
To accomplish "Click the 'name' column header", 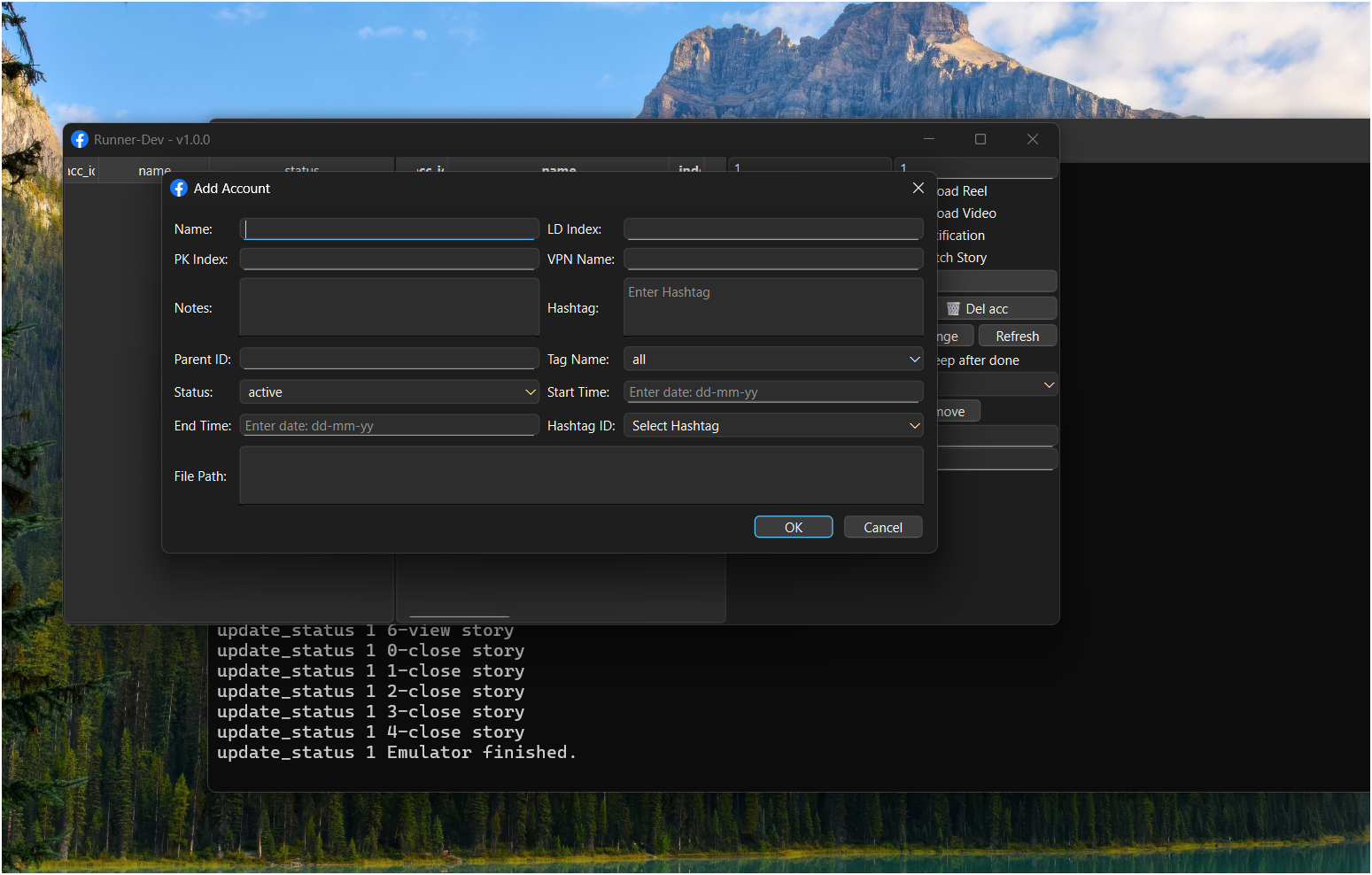I will click(154, 170).
